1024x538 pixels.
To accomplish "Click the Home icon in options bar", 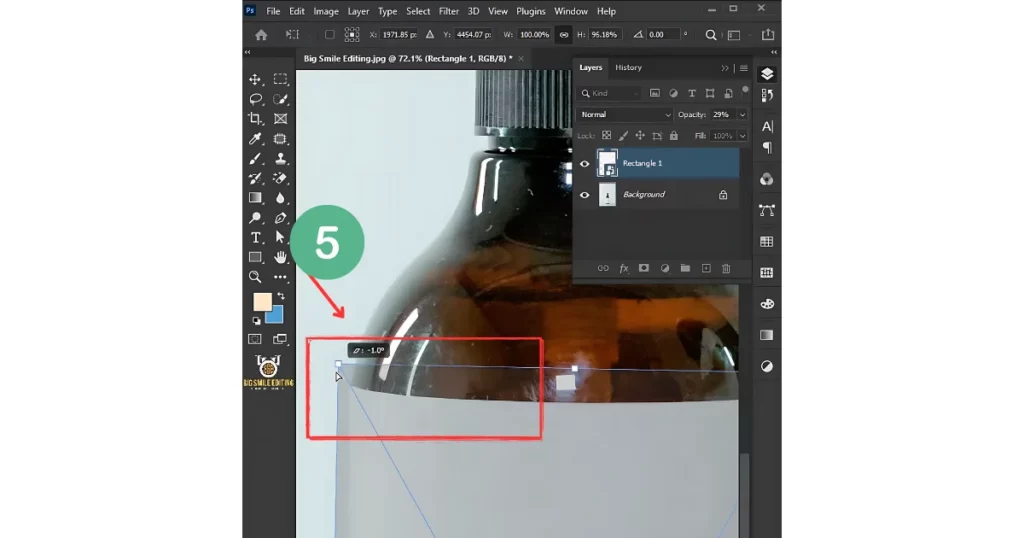I will pos(261,35).
